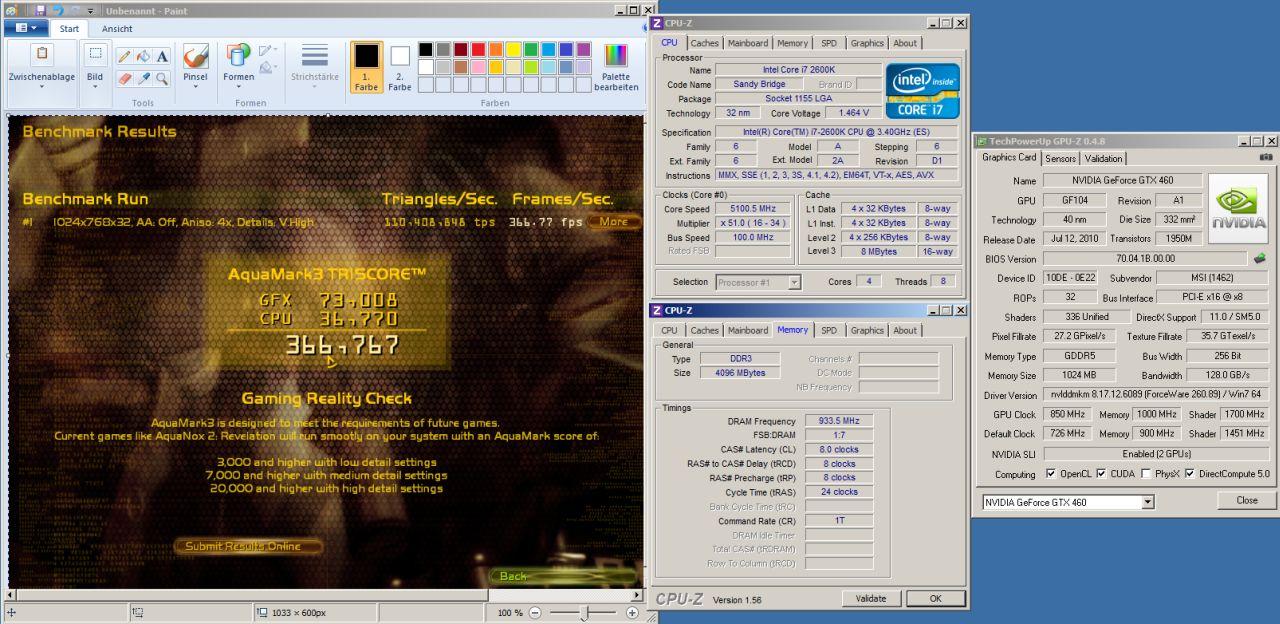
Task: Click the Validate button in CPU-Z
Action: [870, 599]
